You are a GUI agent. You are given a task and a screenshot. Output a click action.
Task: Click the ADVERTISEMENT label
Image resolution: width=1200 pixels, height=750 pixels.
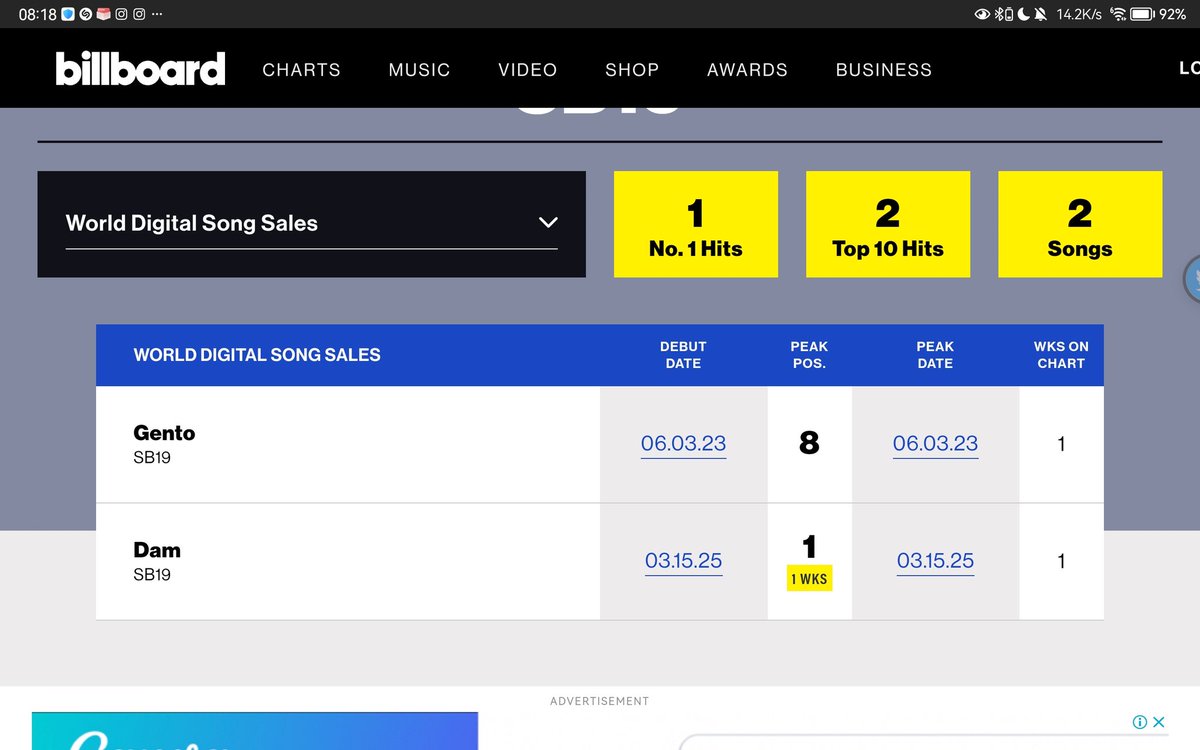(x=599, y=702)
